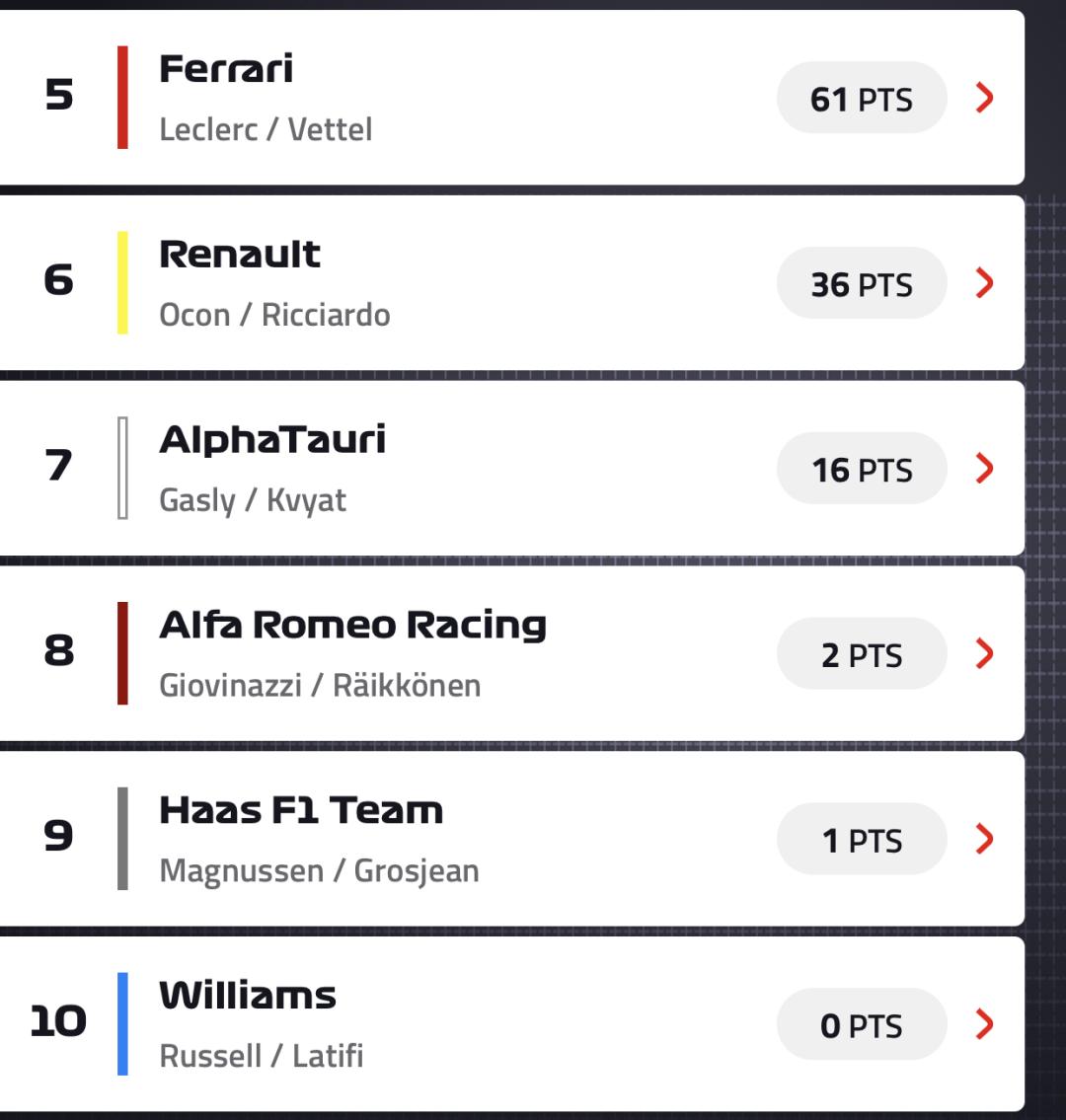Click the yellow Renault team color bar
Screen dimensions: 1066x1120
[122, 282]
